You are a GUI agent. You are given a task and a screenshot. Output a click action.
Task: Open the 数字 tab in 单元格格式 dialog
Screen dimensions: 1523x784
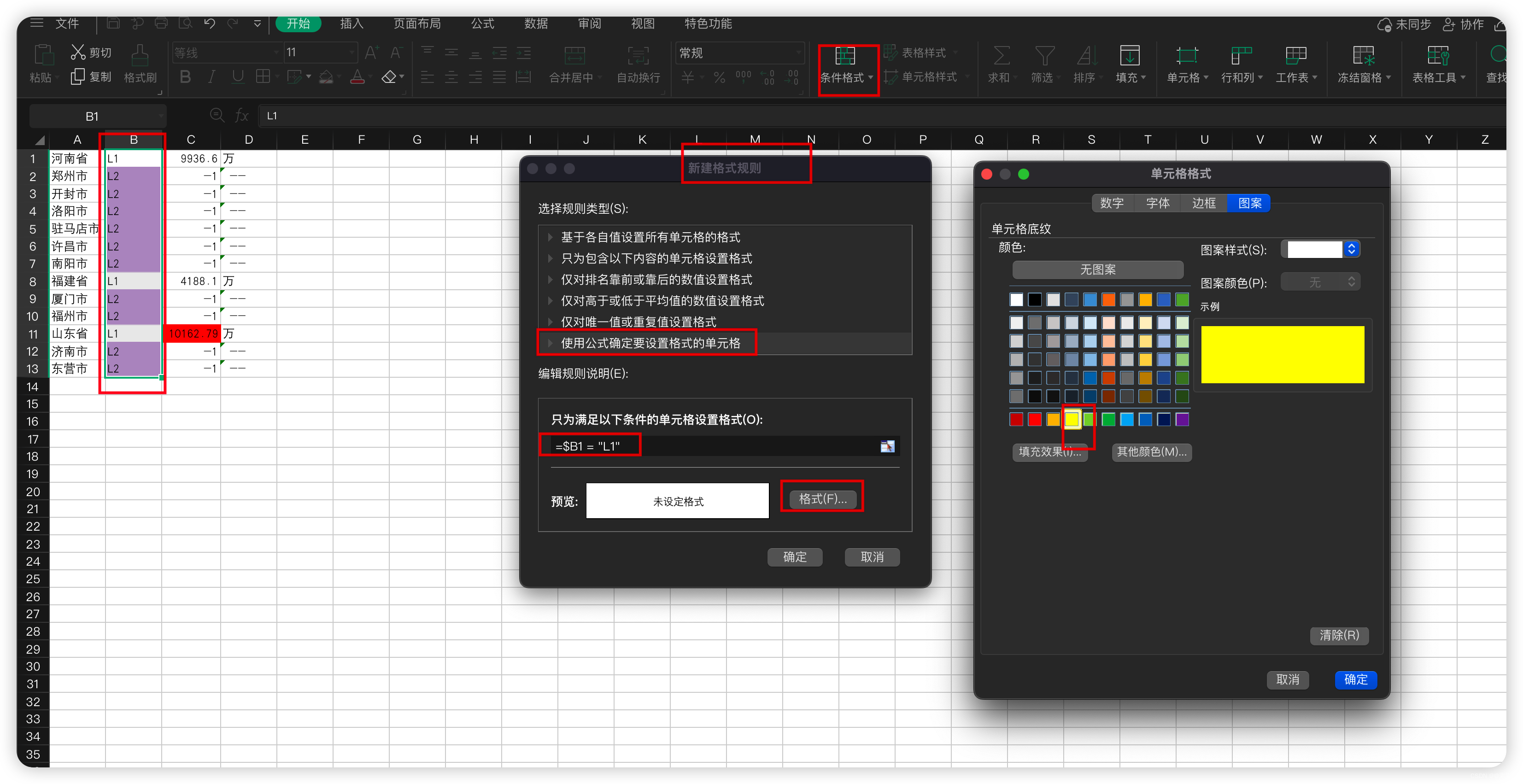(x=1112, y=203)
